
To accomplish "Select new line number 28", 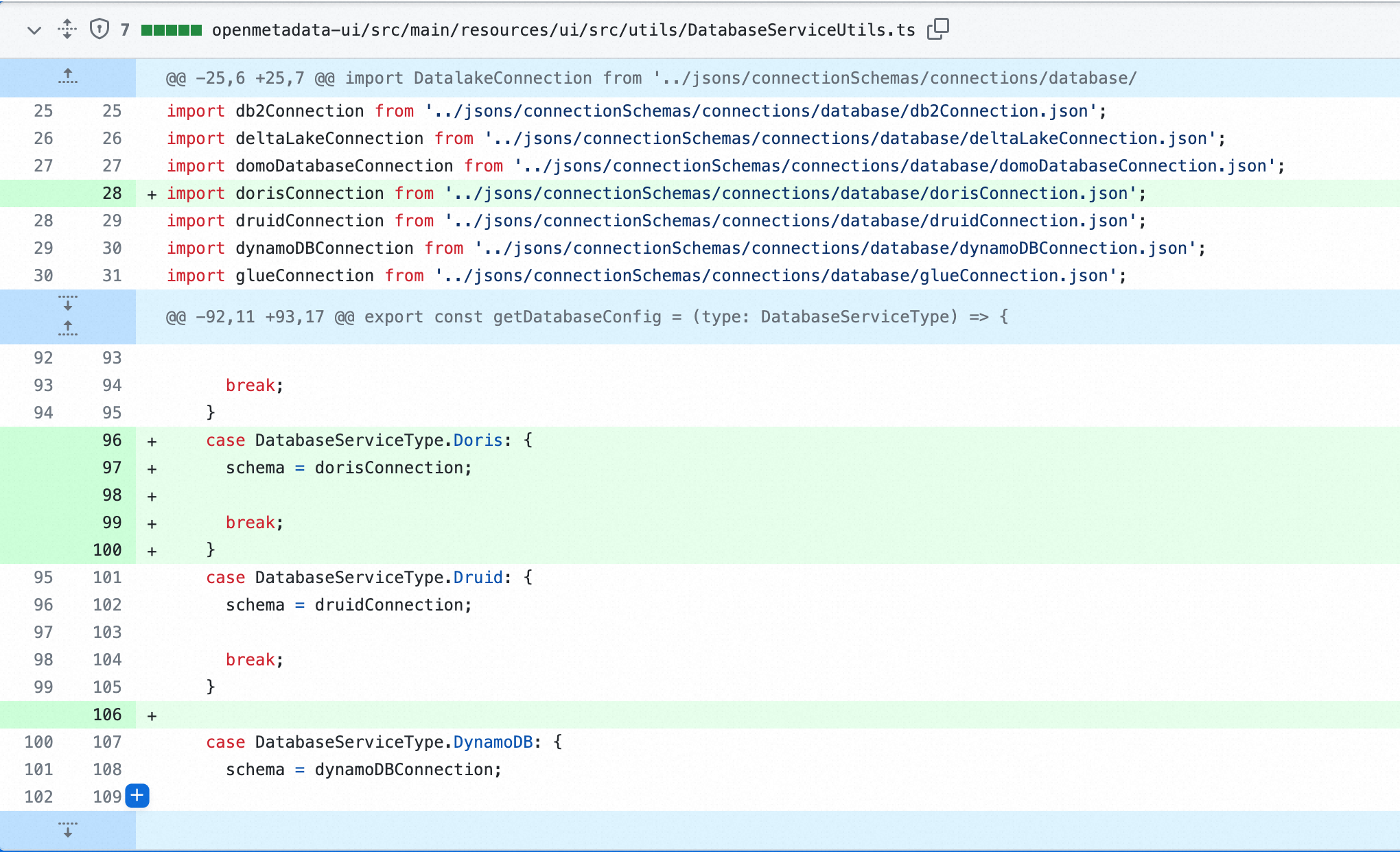I will click(x=111, y=193).
